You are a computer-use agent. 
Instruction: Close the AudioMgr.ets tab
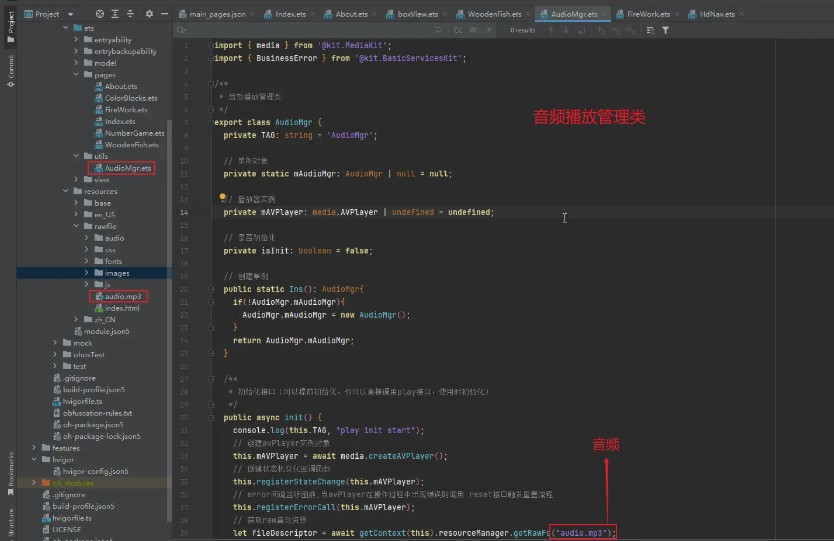coord(604,14)
